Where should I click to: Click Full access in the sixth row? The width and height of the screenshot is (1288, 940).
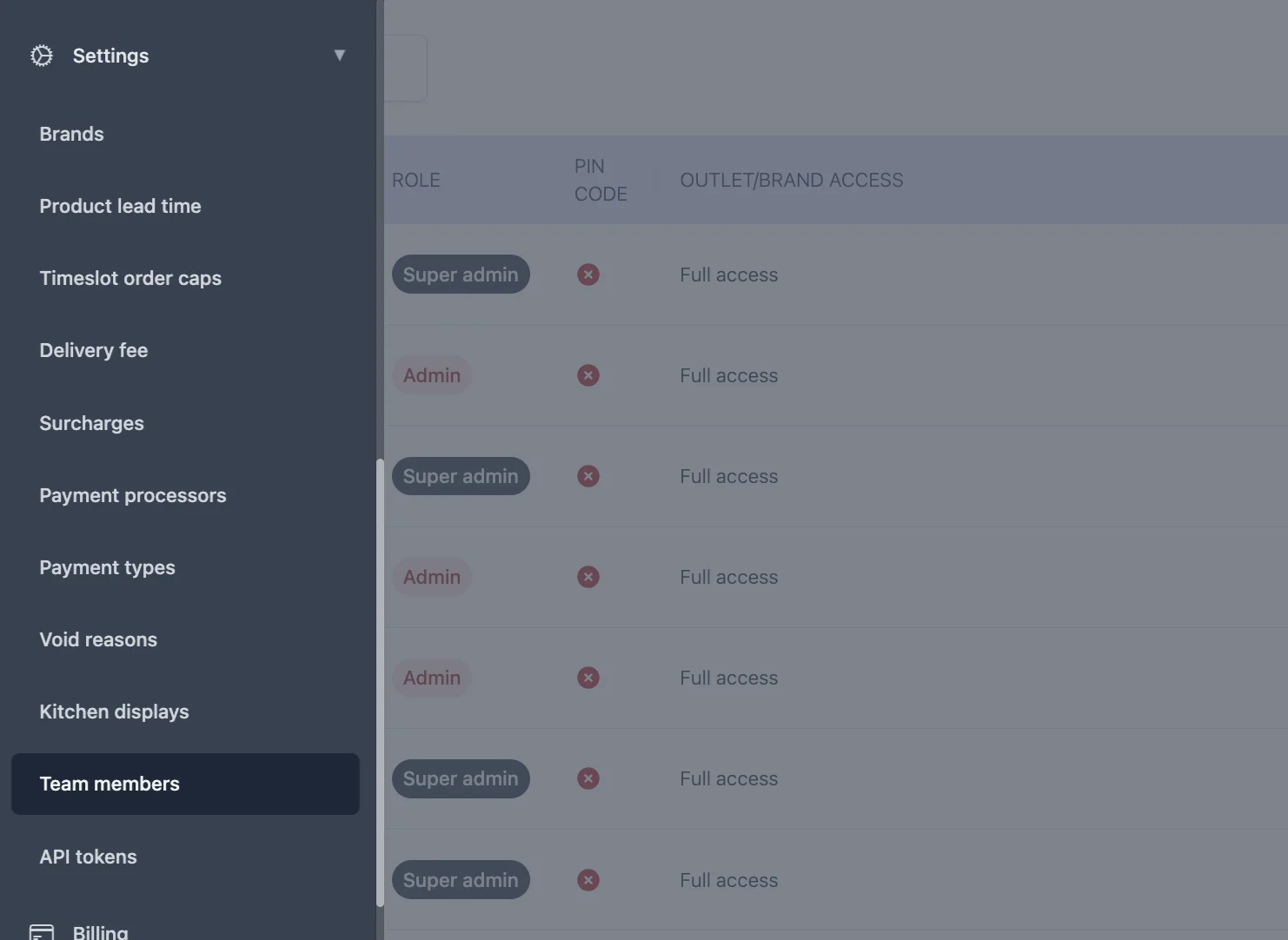[x=729, y=778]
